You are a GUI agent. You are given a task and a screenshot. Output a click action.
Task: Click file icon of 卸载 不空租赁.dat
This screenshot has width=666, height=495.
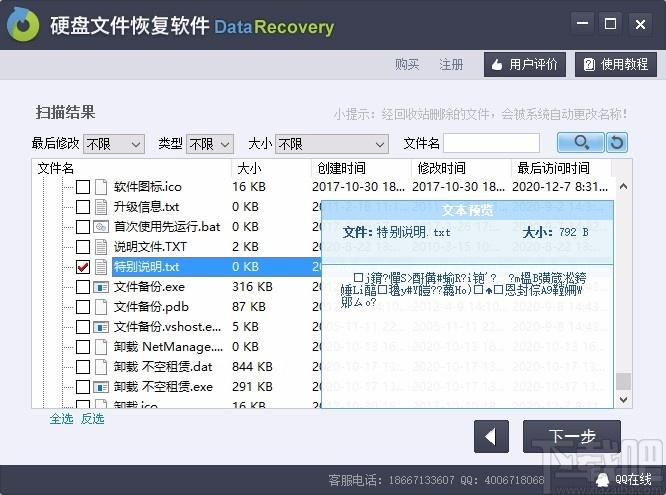click(x=101, y=367)
